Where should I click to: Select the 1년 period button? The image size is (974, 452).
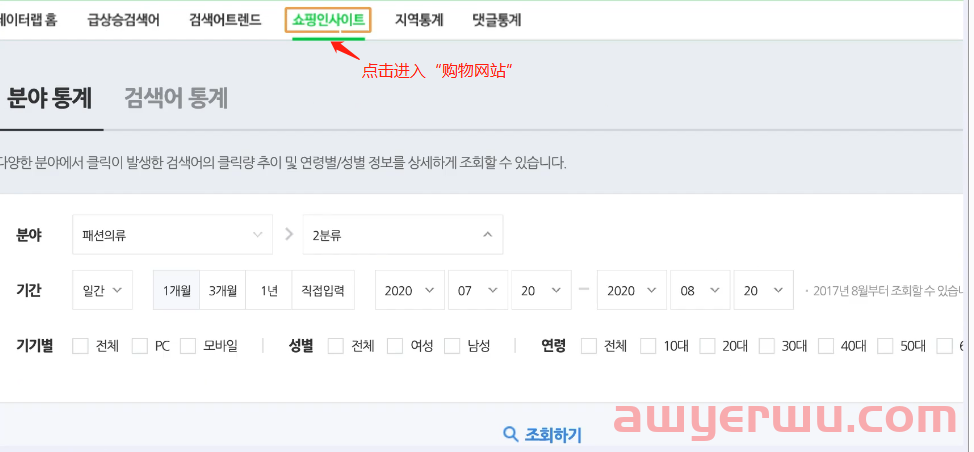pos(269,290)
